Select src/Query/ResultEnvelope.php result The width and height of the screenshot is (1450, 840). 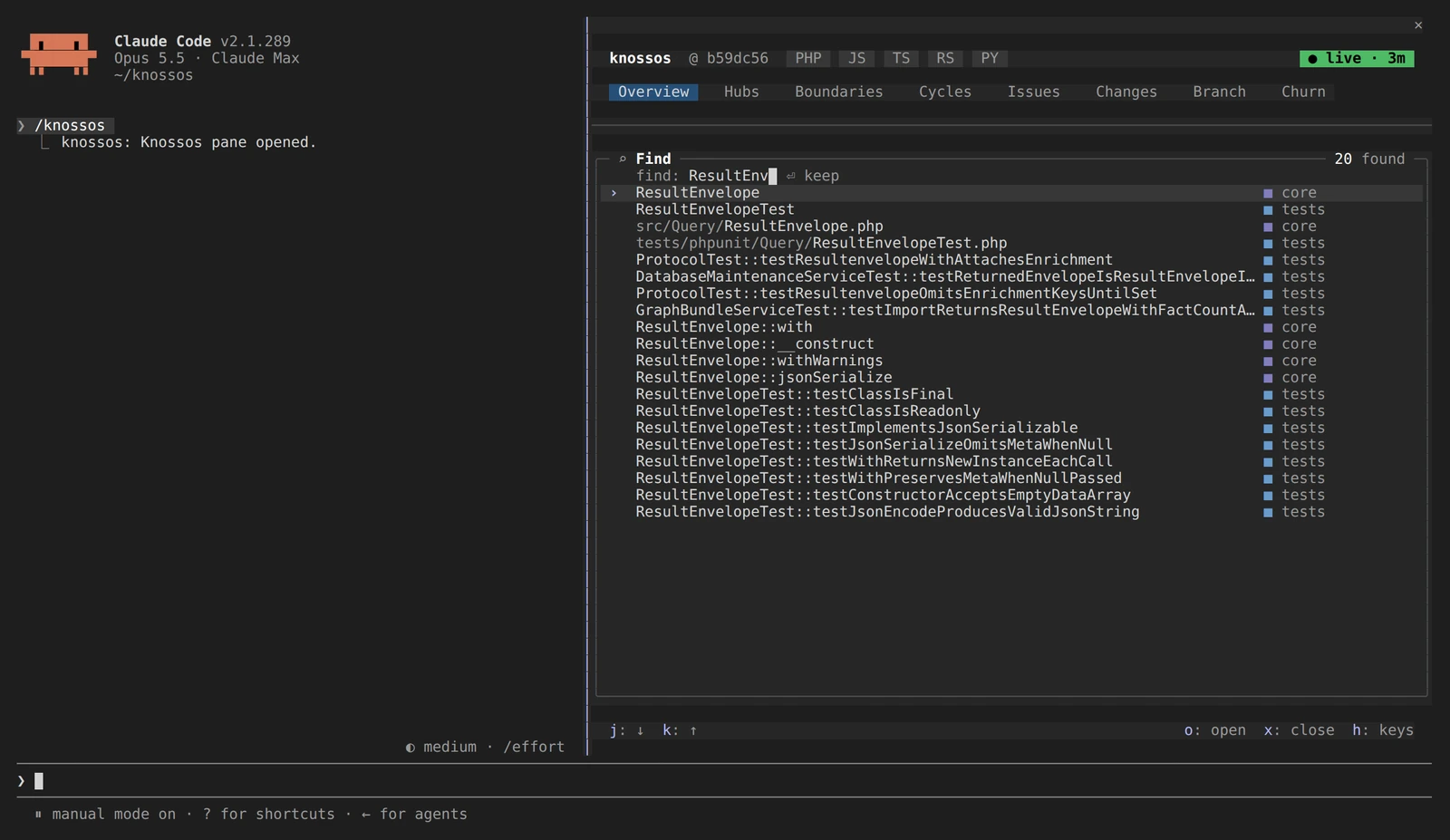click(x=1011, y=227)
